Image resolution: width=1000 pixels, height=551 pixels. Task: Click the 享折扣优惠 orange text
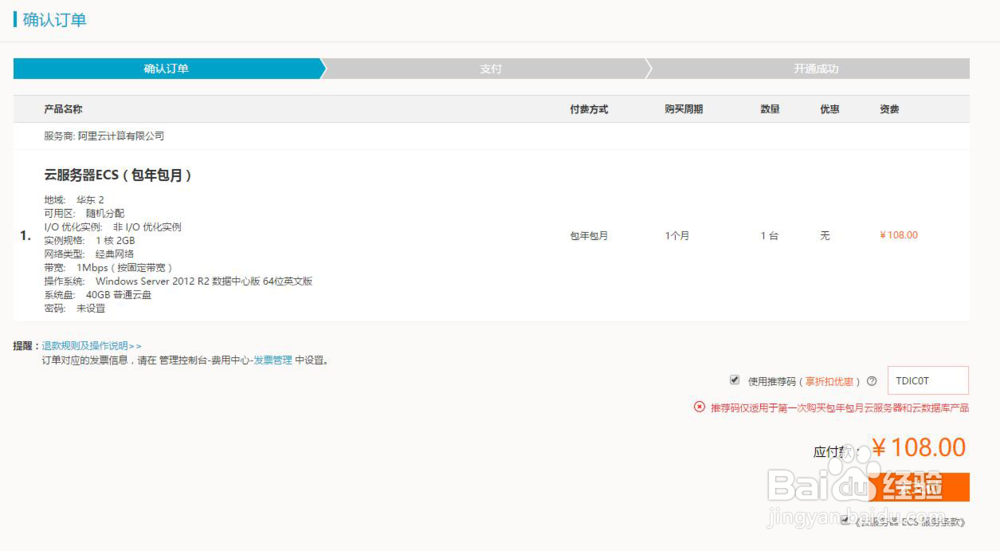pyautogui.click(x=829, y=381)
